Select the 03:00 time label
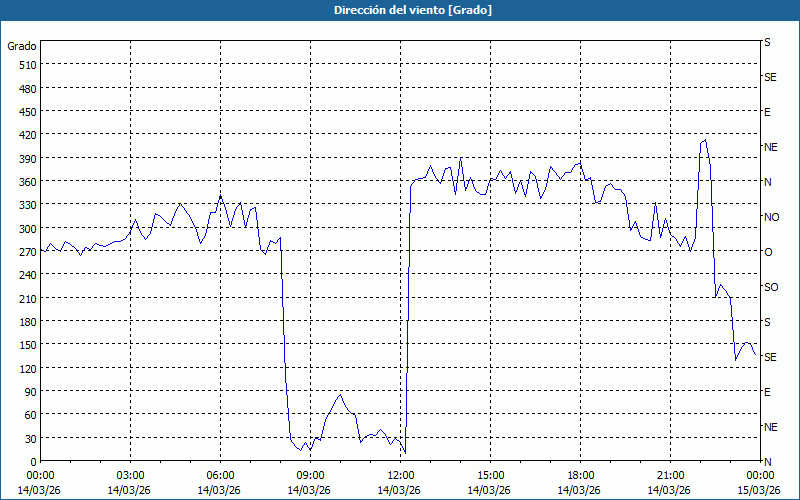Viewport: 800px width, 500px height. point(131,475)
